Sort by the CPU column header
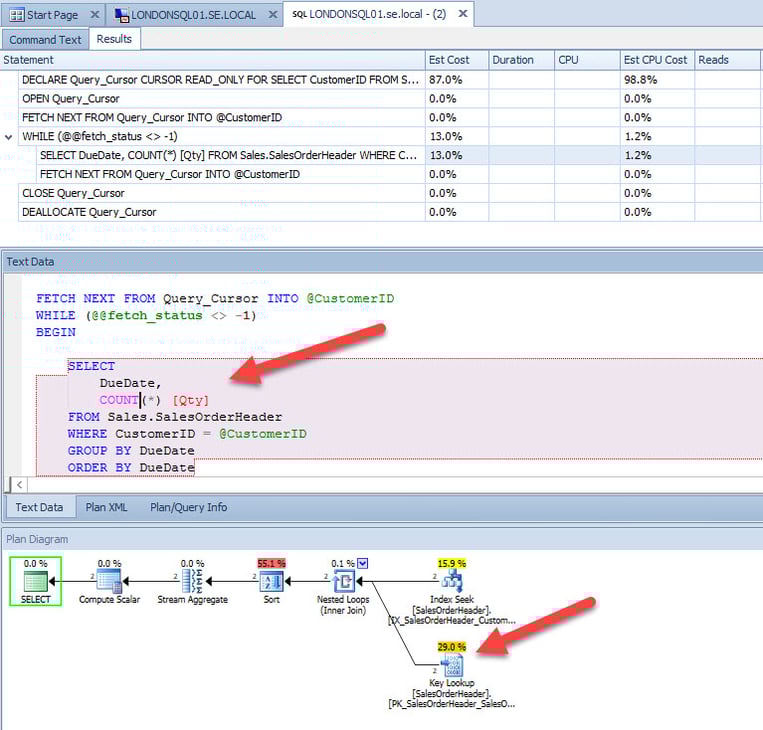 coord(587,60)
